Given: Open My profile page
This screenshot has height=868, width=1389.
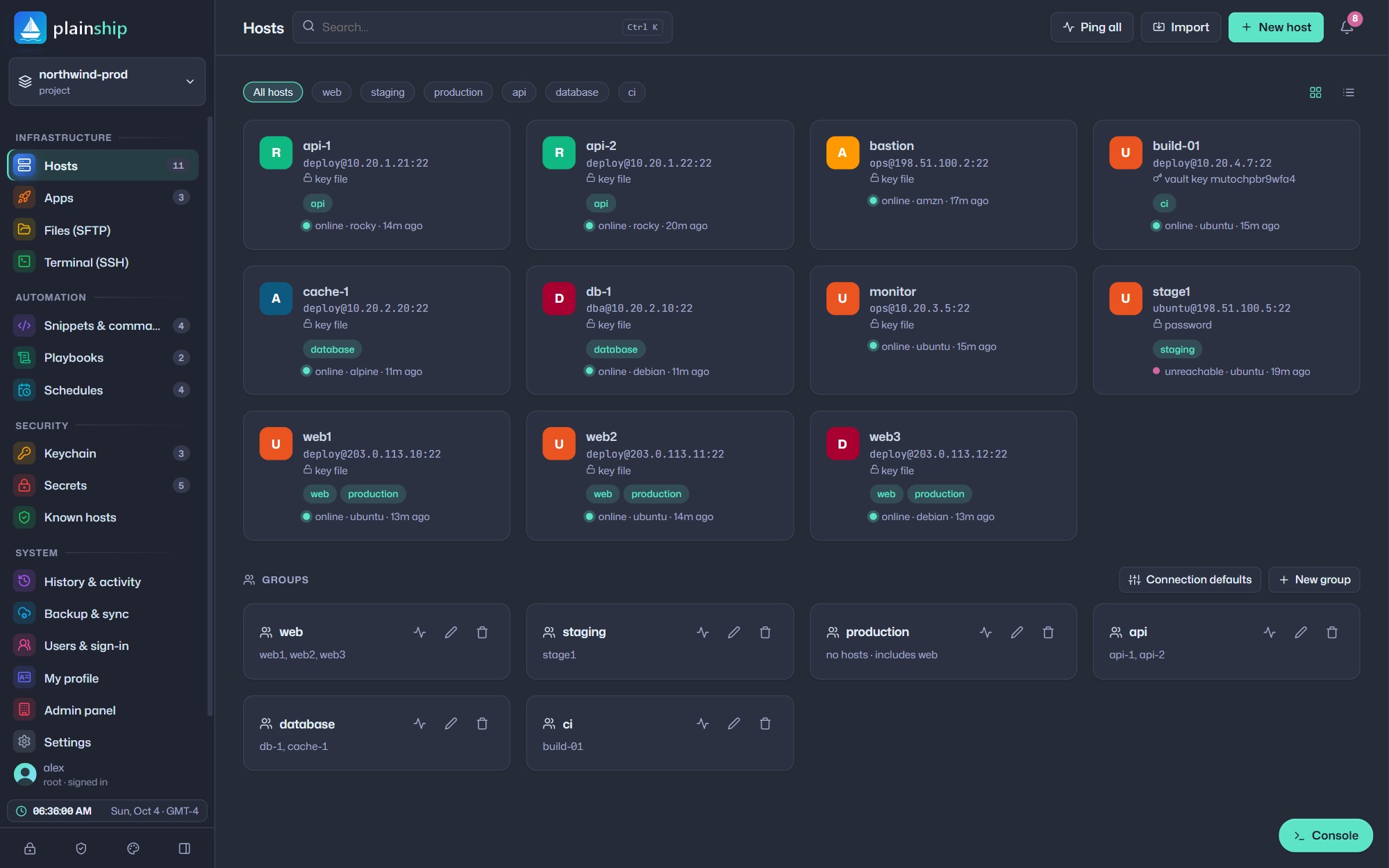Looking at the screenshot, I should point(103,678).
